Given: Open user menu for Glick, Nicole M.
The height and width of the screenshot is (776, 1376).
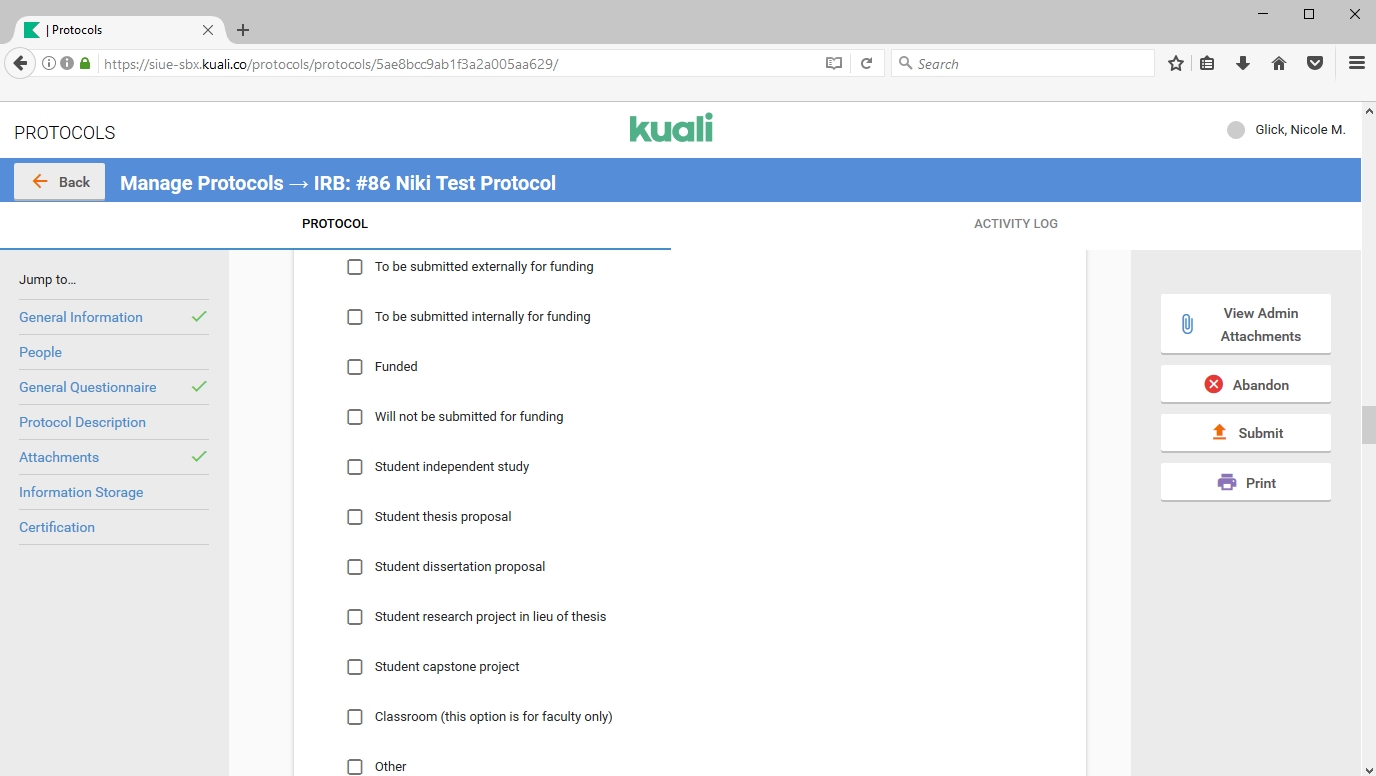Looking at the screenshot, I should pyautogui.click(x=1286, y=130).
